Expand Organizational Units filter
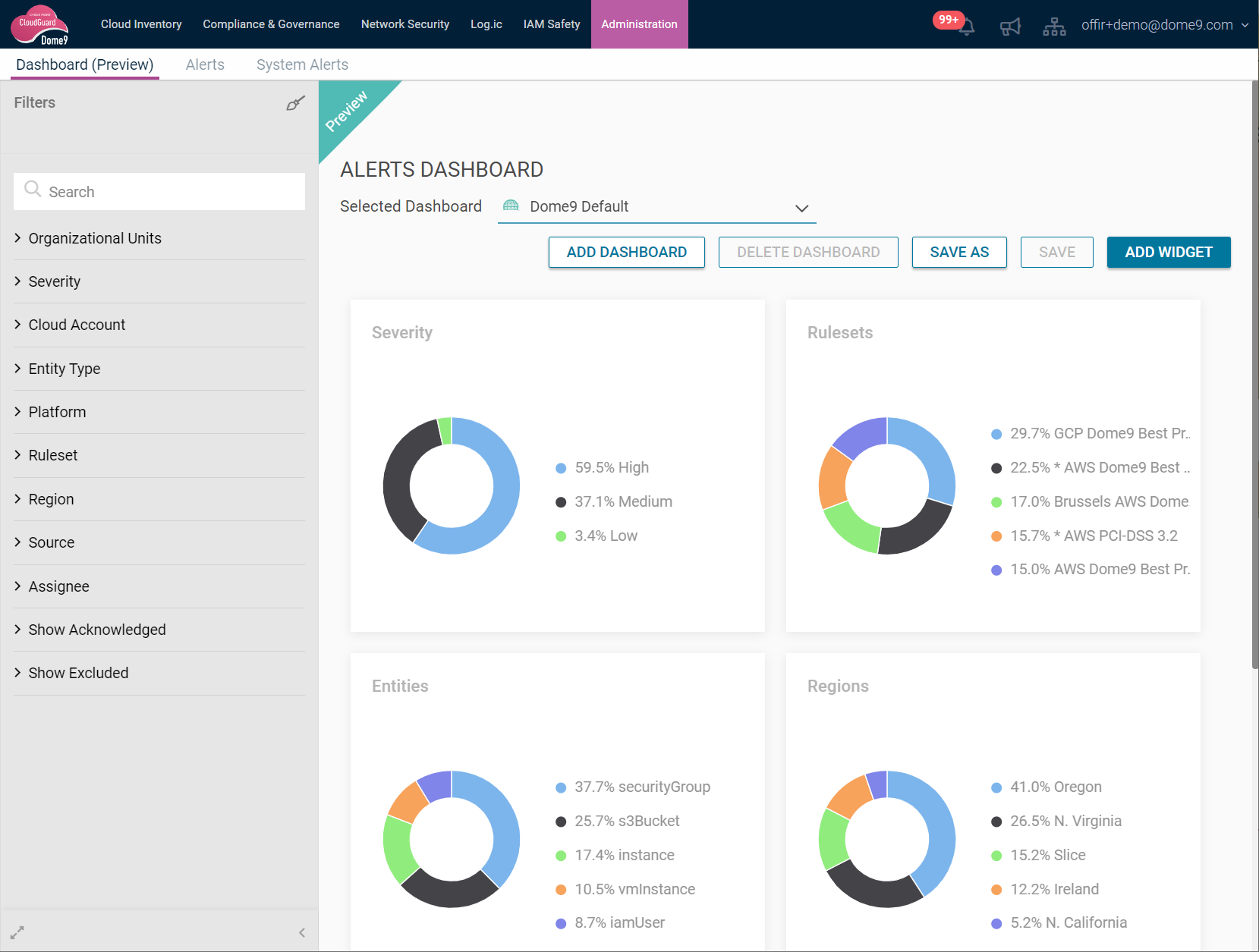The width and height of the screenshot is (1259, 952). click(x=159, y=238)
